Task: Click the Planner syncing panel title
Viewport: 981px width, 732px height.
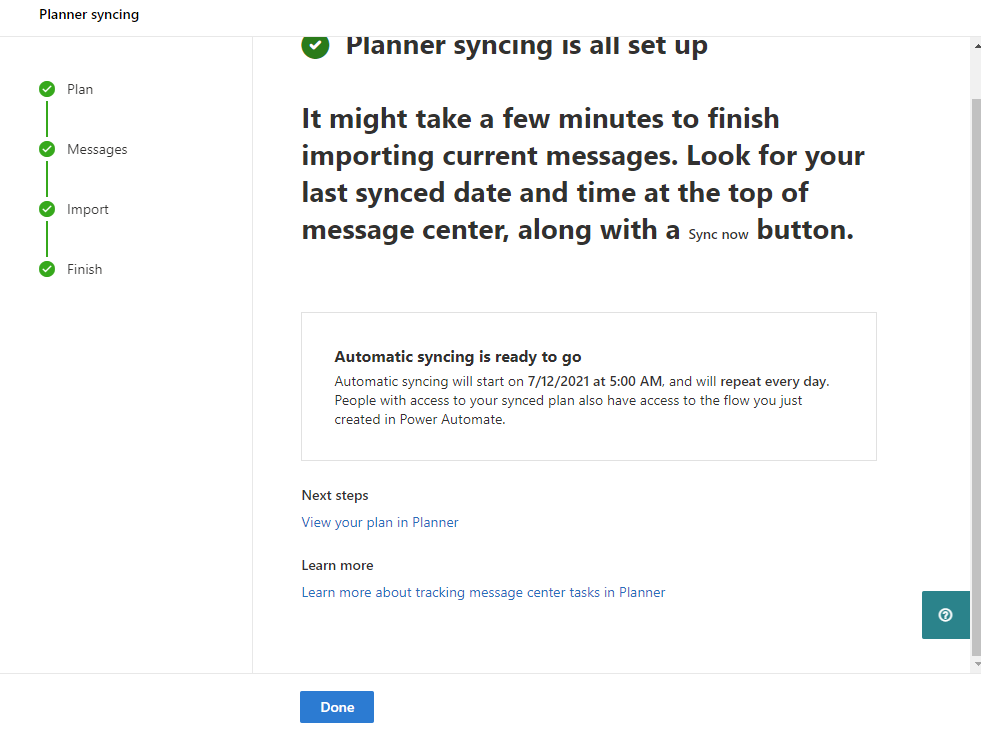Action: pos(89,15)
